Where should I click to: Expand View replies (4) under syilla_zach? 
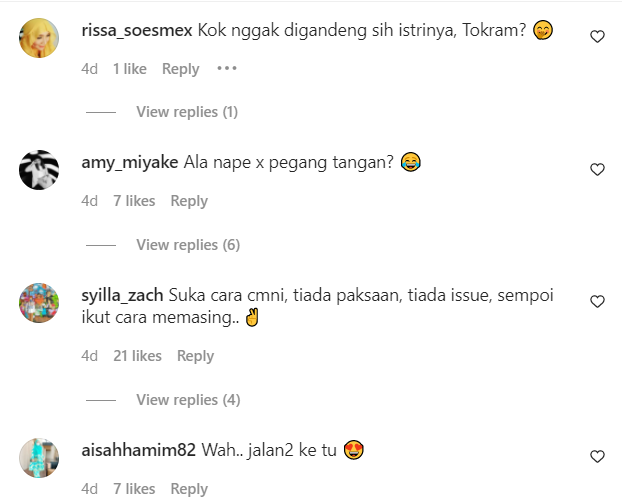click(188, 400)
